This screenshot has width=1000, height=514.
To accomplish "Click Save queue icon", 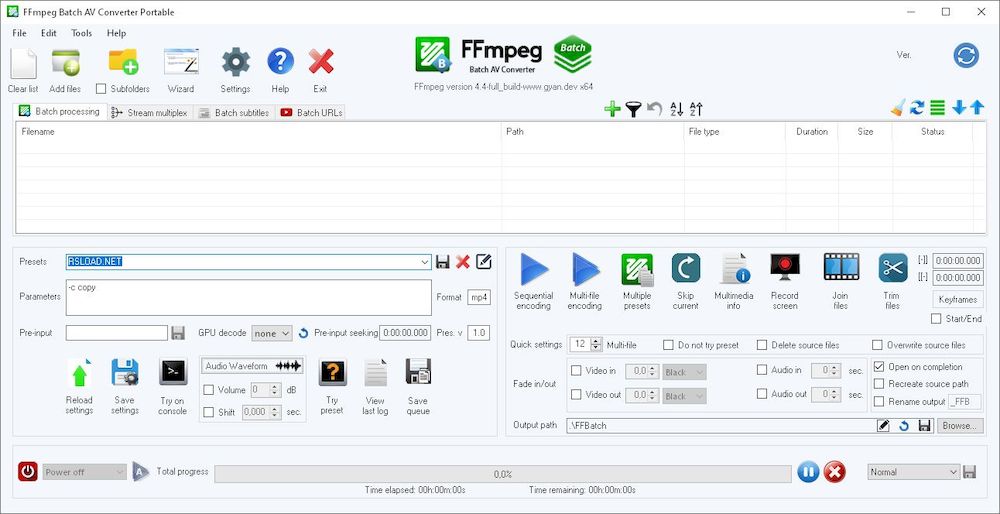I will tap(418, 372).
